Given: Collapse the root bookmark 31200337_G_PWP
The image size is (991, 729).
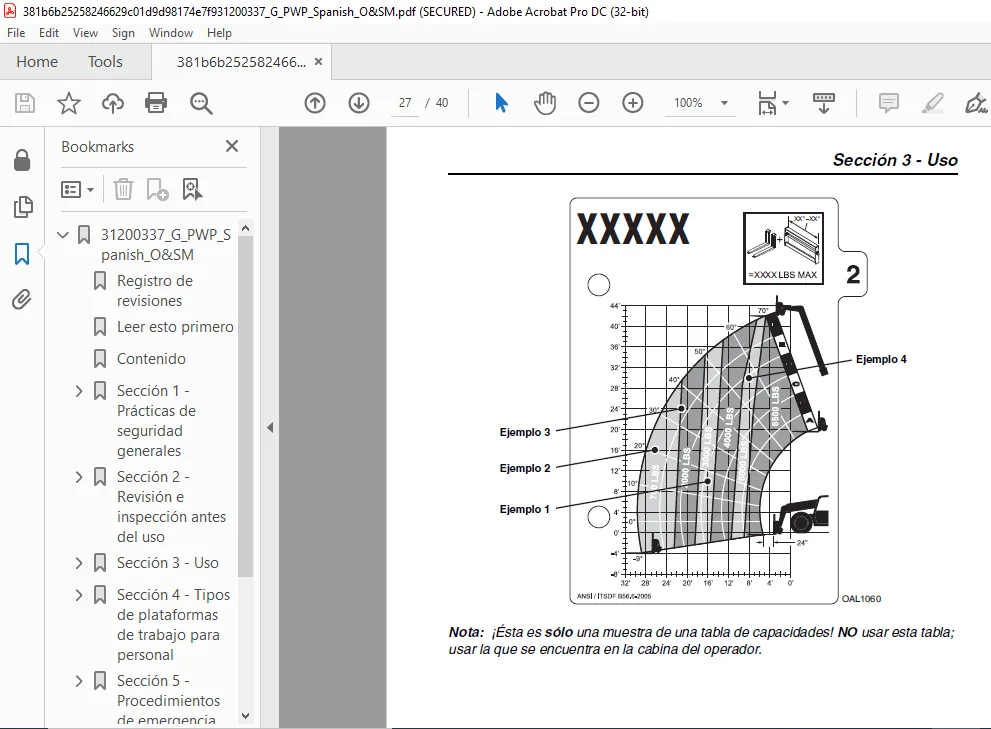Looking at the screenshot, I should [63, 235].
